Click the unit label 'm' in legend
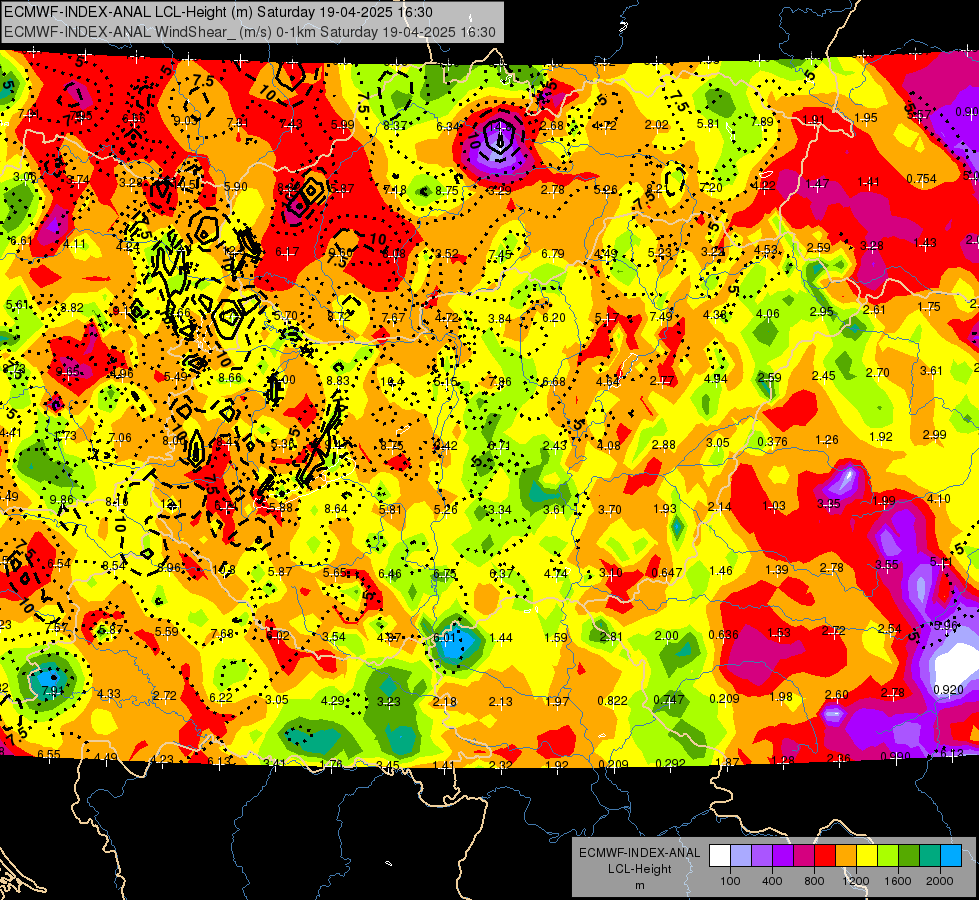979x900 pixels. 639,885
